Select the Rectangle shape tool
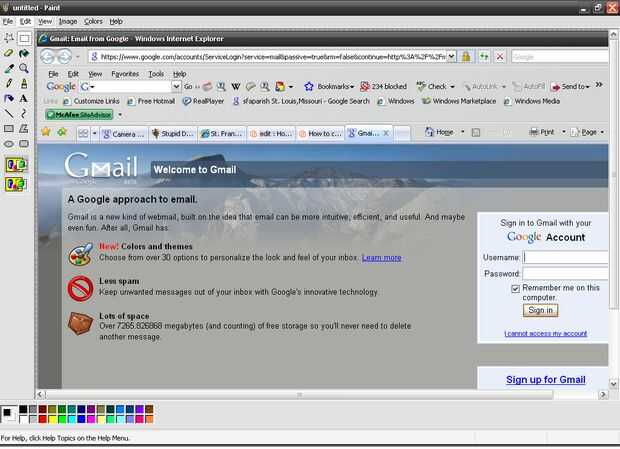Screen dimensions: 620x449 coord(9,128)
